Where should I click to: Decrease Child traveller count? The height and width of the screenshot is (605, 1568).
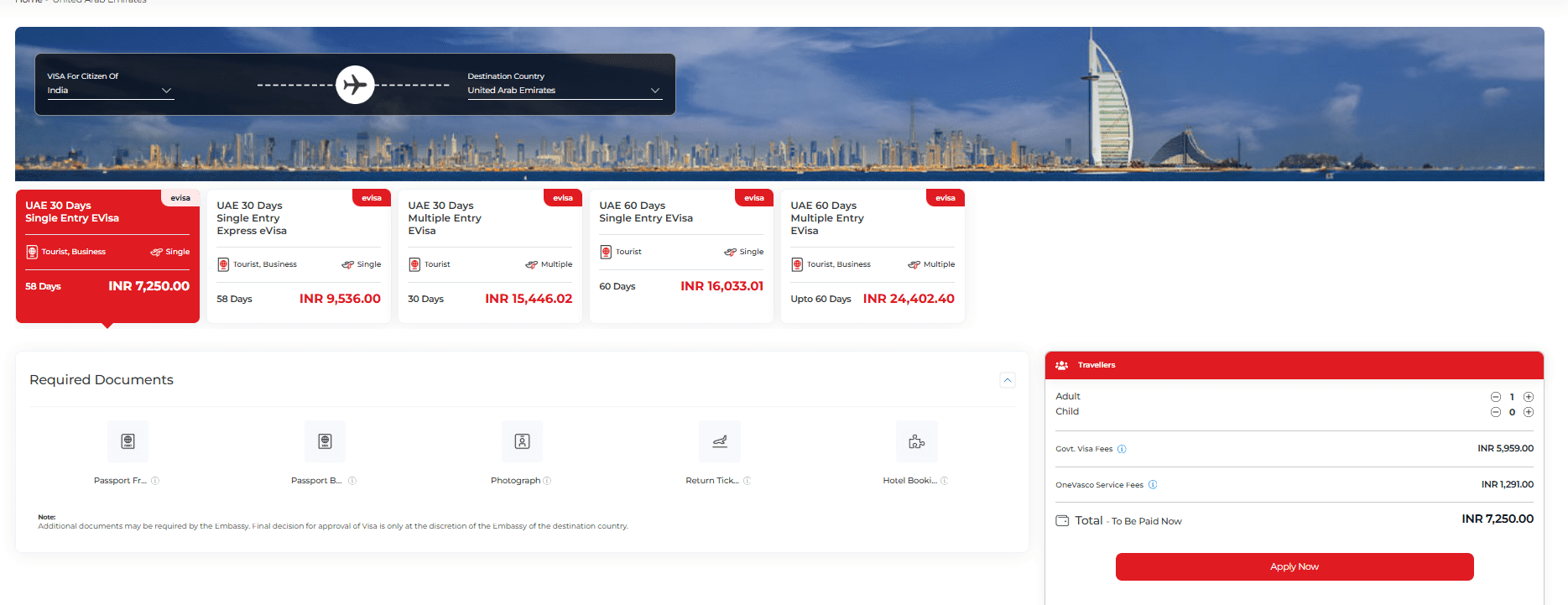1495,412
